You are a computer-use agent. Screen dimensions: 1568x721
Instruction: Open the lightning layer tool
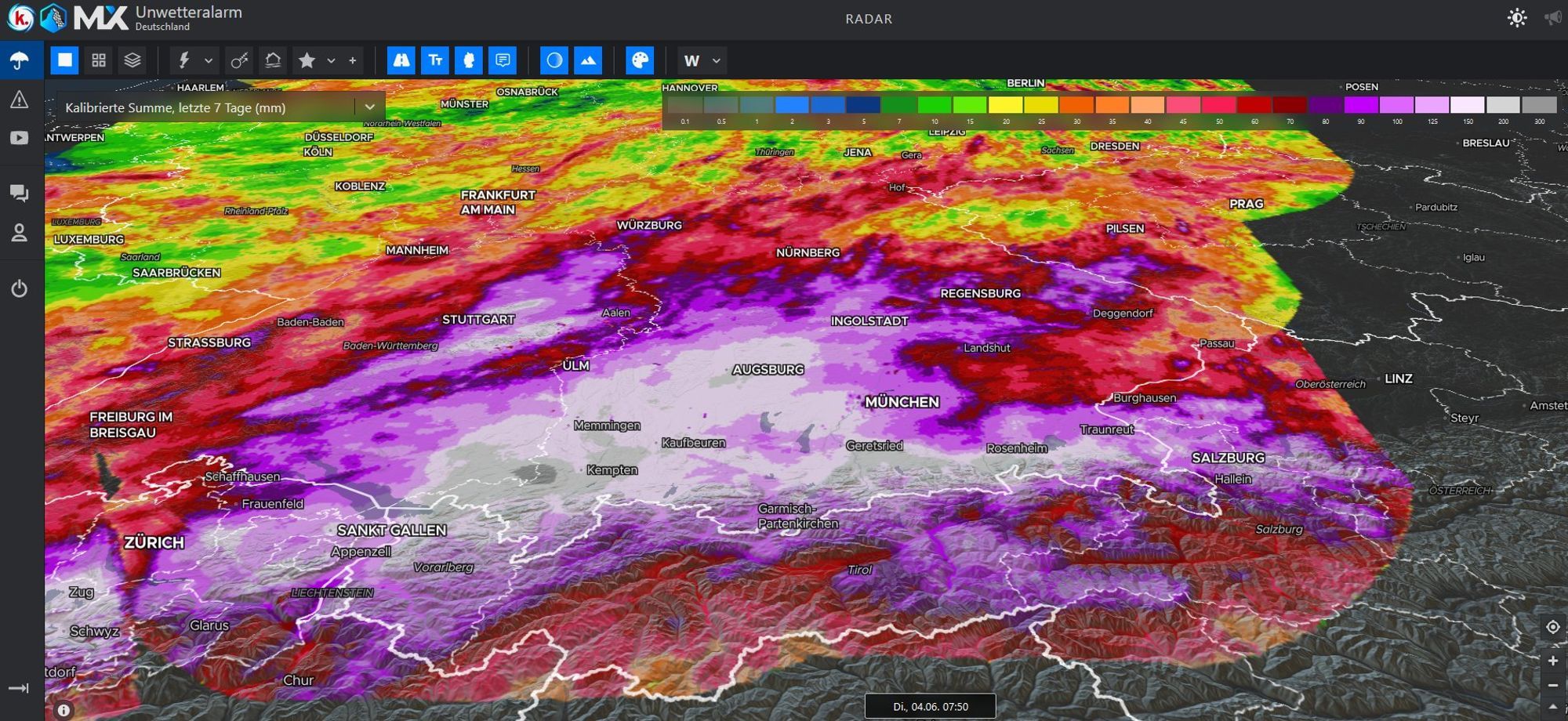pyautogui.click(x=184, y=60)
